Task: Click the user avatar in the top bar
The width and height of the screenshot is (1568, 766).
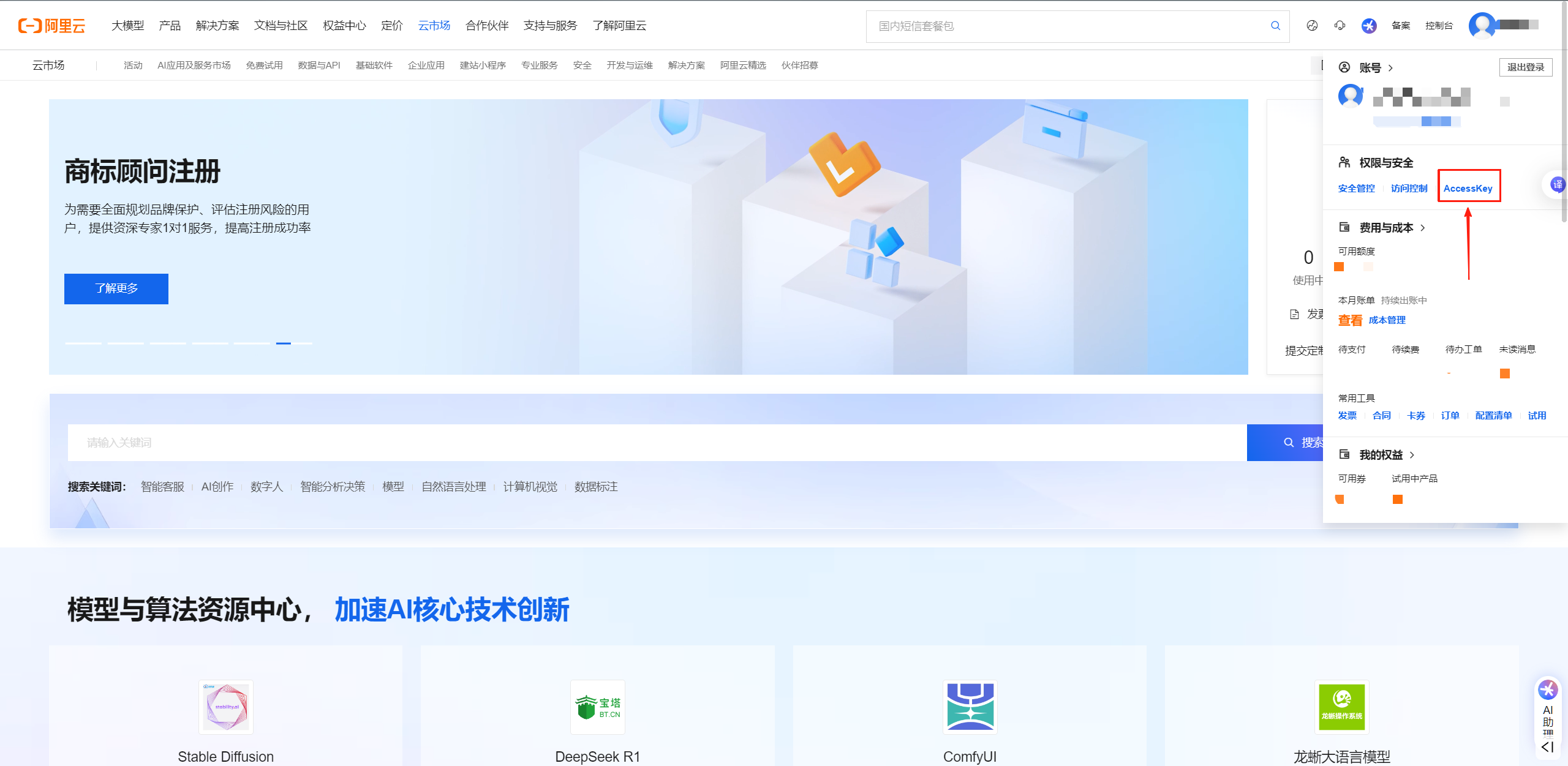Action: coord(1482,26)
